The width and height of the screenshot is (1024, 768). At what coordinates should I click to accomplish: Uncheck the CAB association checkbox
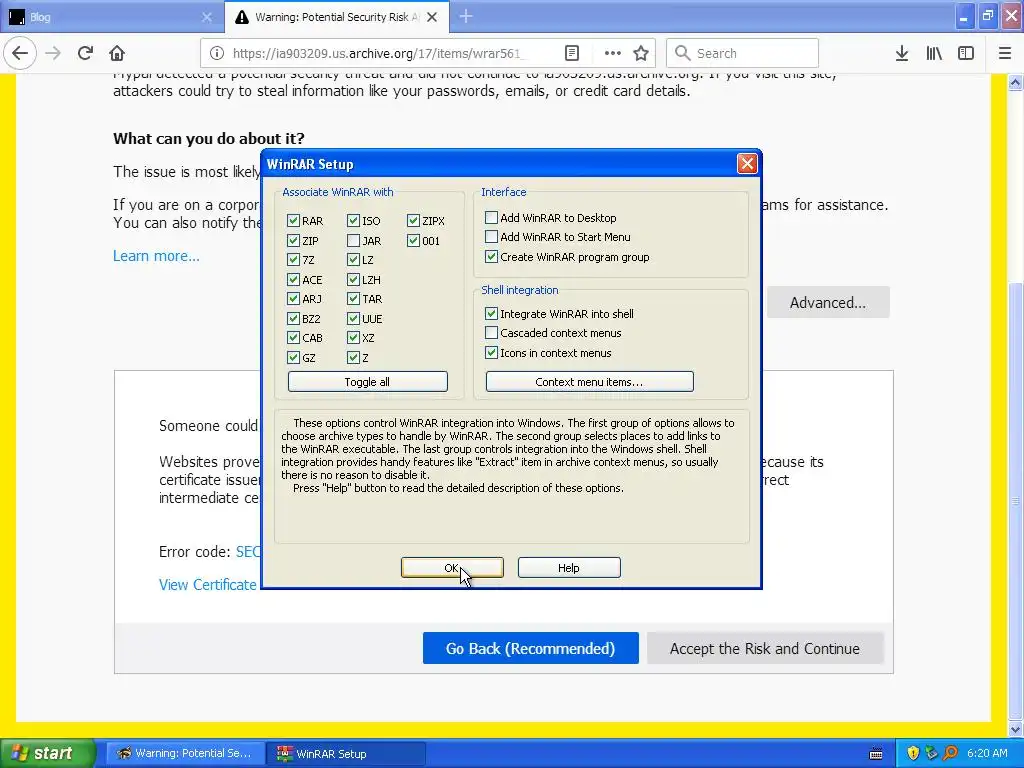tap(293, 338)
